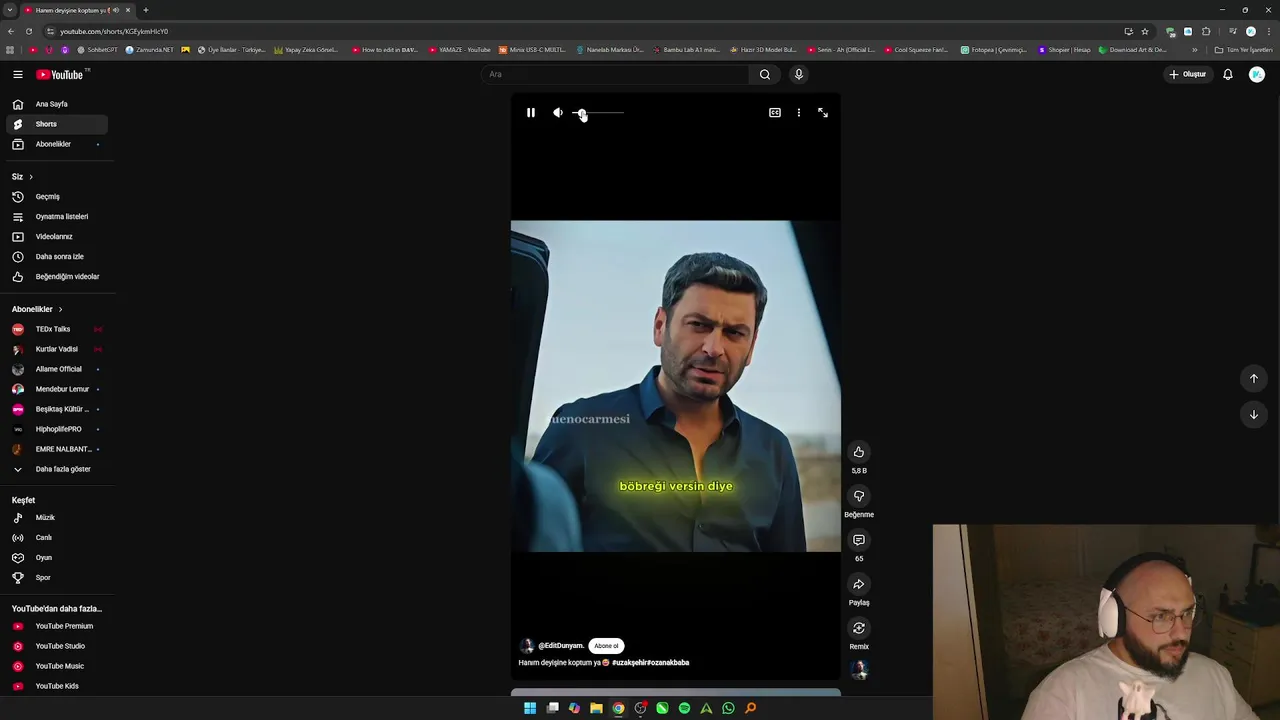Expand the tab search dropdown
The height and width of the screenshot is (720, 1280).
click(x=9, y=10)
